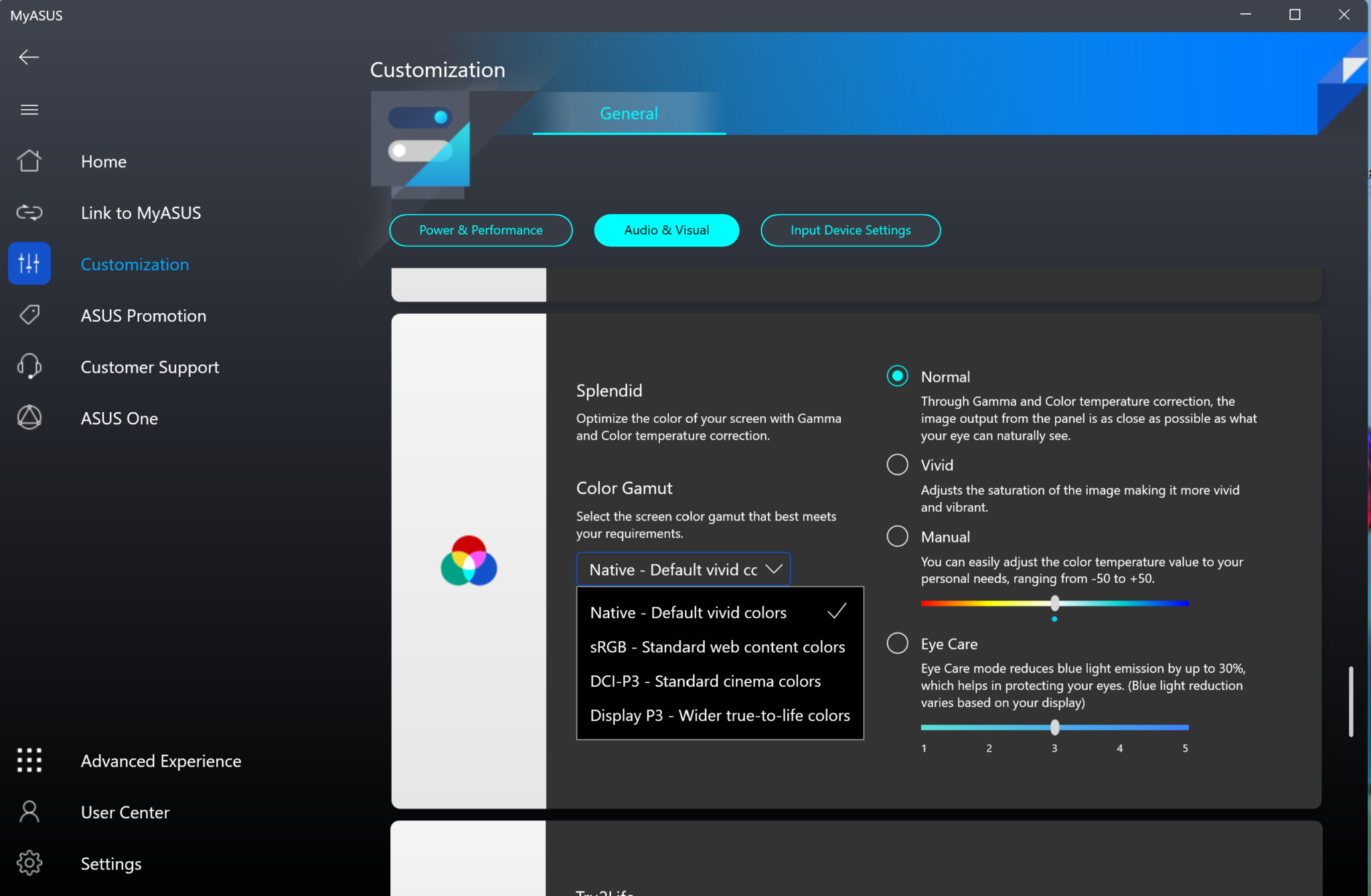This screenshot has width=1371, height=896.
Task: Click the back arrow icon
Action: point(29,57)
